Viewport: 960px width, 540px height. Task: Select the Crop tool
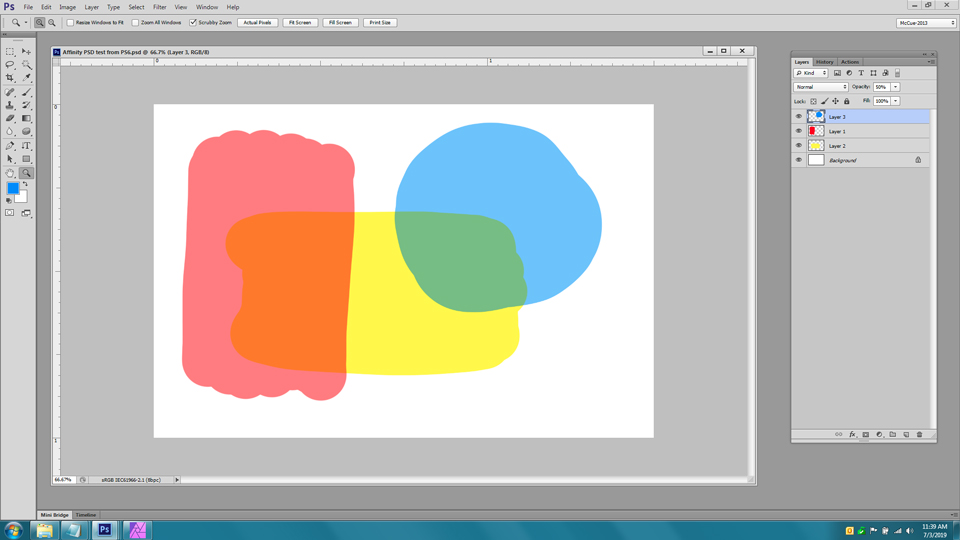pos(10,78)
